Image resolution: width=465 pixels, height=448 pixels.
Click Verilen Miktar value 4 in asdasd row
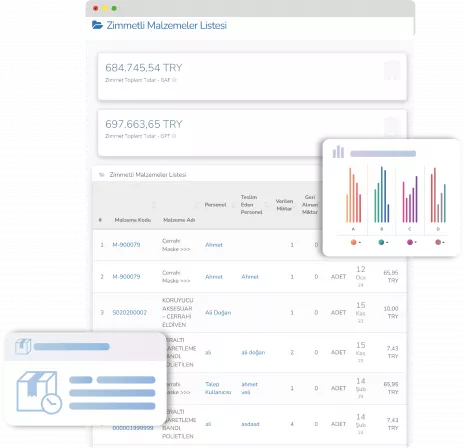coord(292,424)
